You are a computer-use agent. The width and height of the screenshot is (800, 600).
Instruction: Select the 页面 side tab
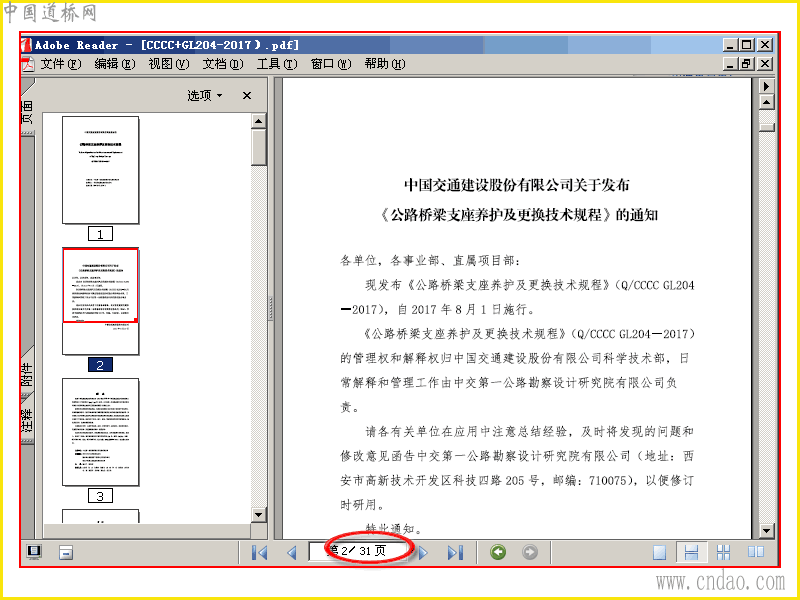coord(27,111)
